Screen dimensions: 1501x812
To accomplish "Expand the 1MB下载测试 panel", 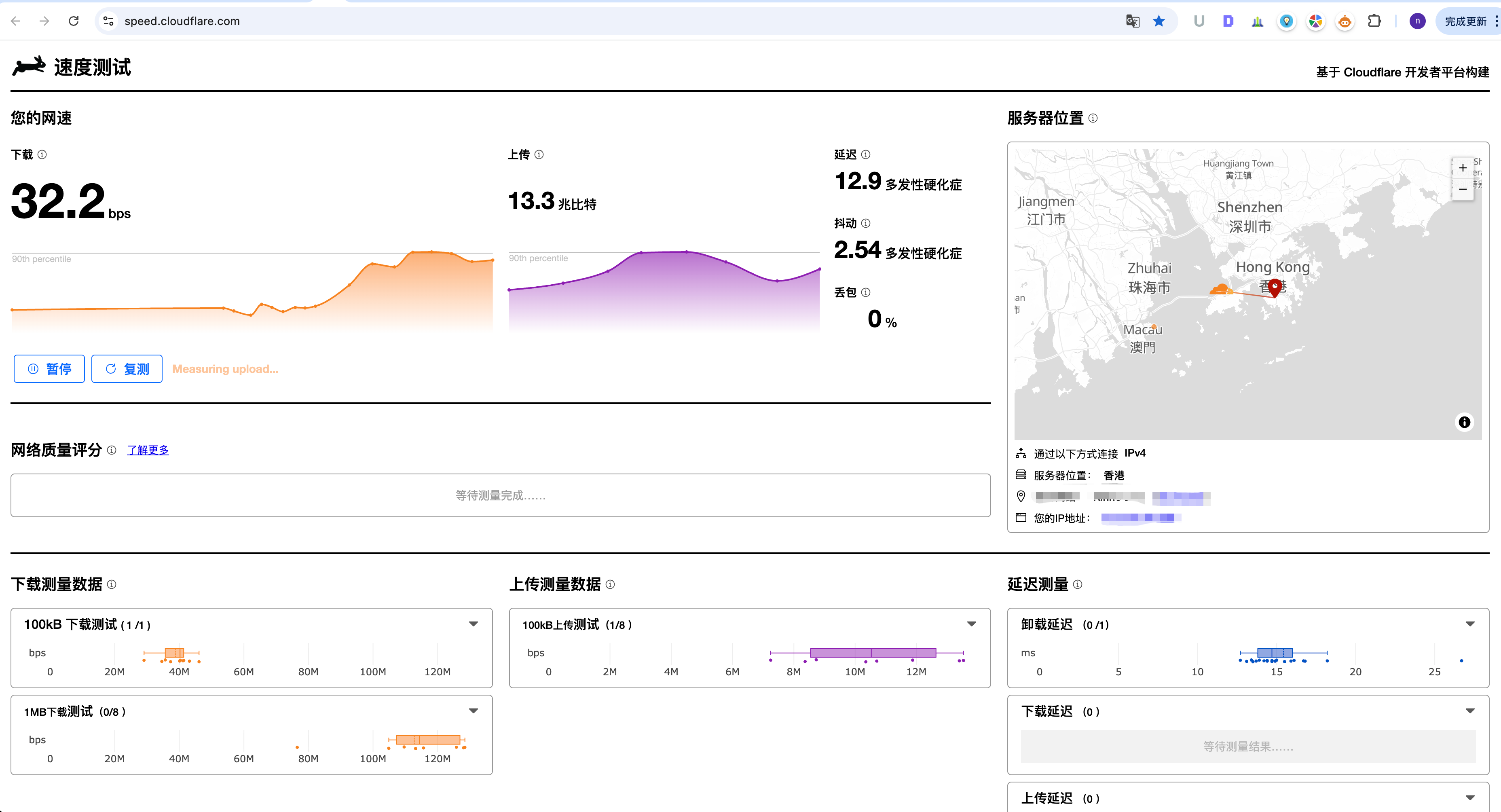I will point(474,711).
